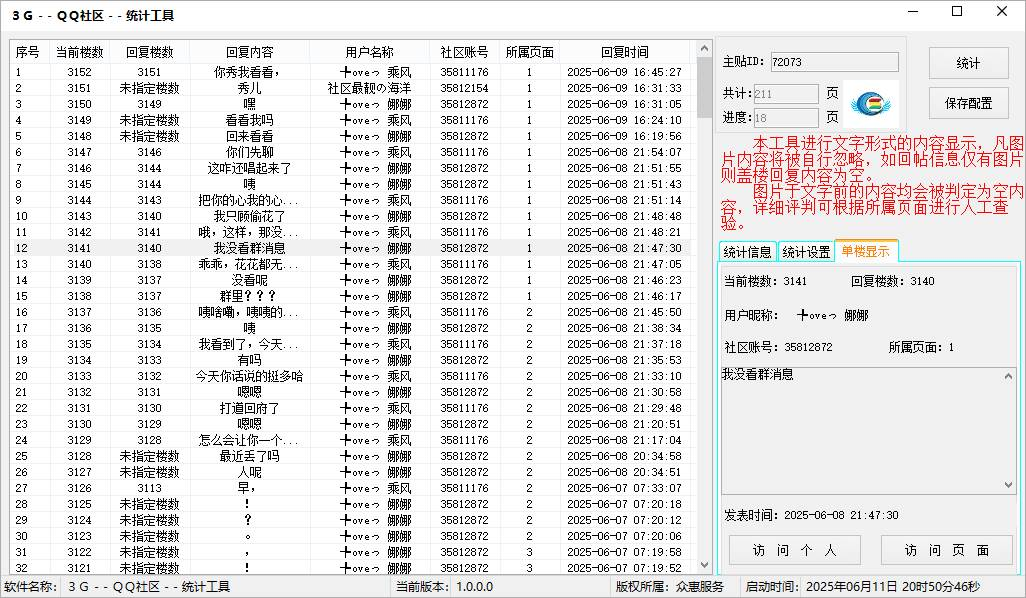Click the content box scroll down arrow

click(x=1008, y=485)
